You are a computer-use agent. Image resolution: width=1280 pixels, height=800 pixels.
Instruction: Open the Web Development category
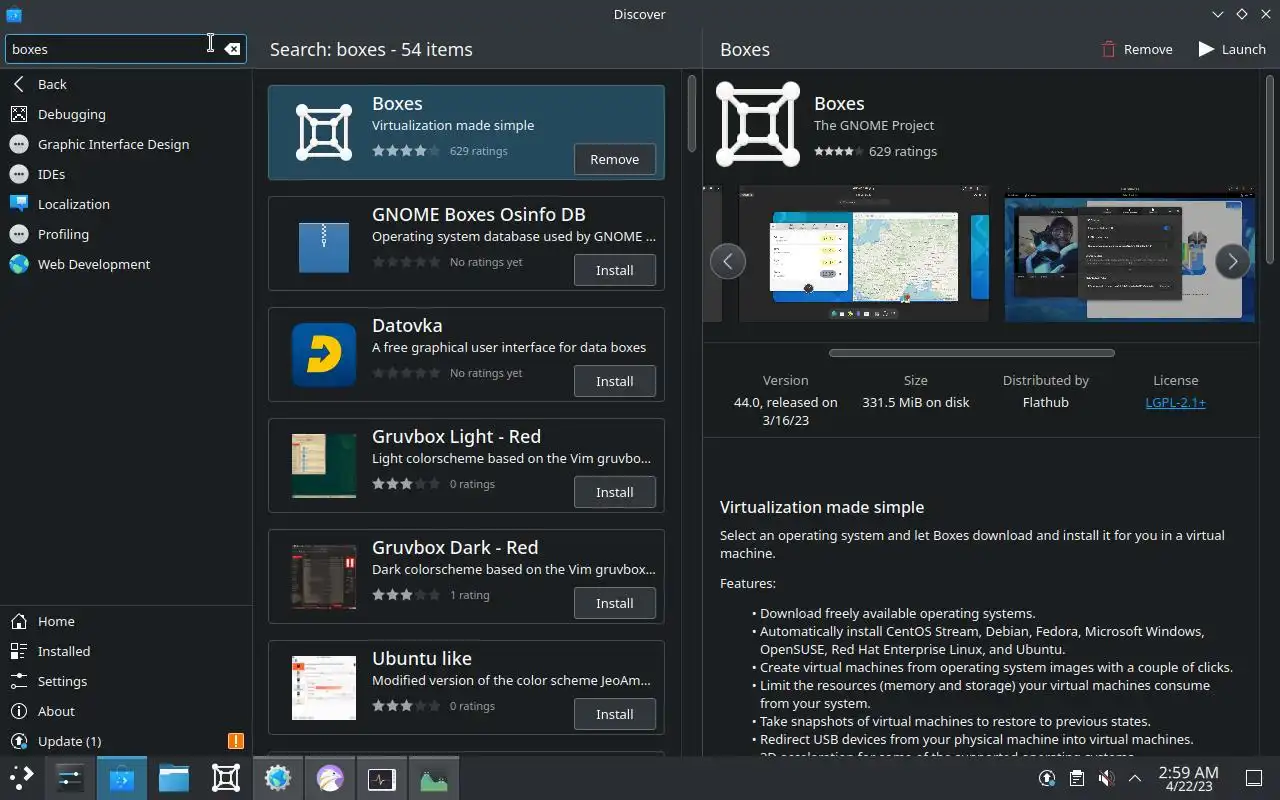pyautogui.click(x=126, y=264)
